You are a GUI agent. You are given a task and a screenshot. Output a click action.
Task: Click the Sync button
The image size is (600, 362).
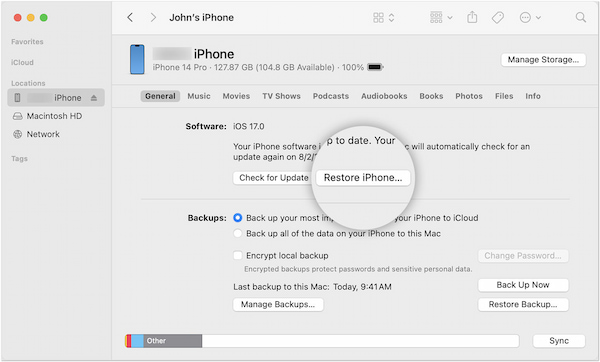[x=559, y=341]
